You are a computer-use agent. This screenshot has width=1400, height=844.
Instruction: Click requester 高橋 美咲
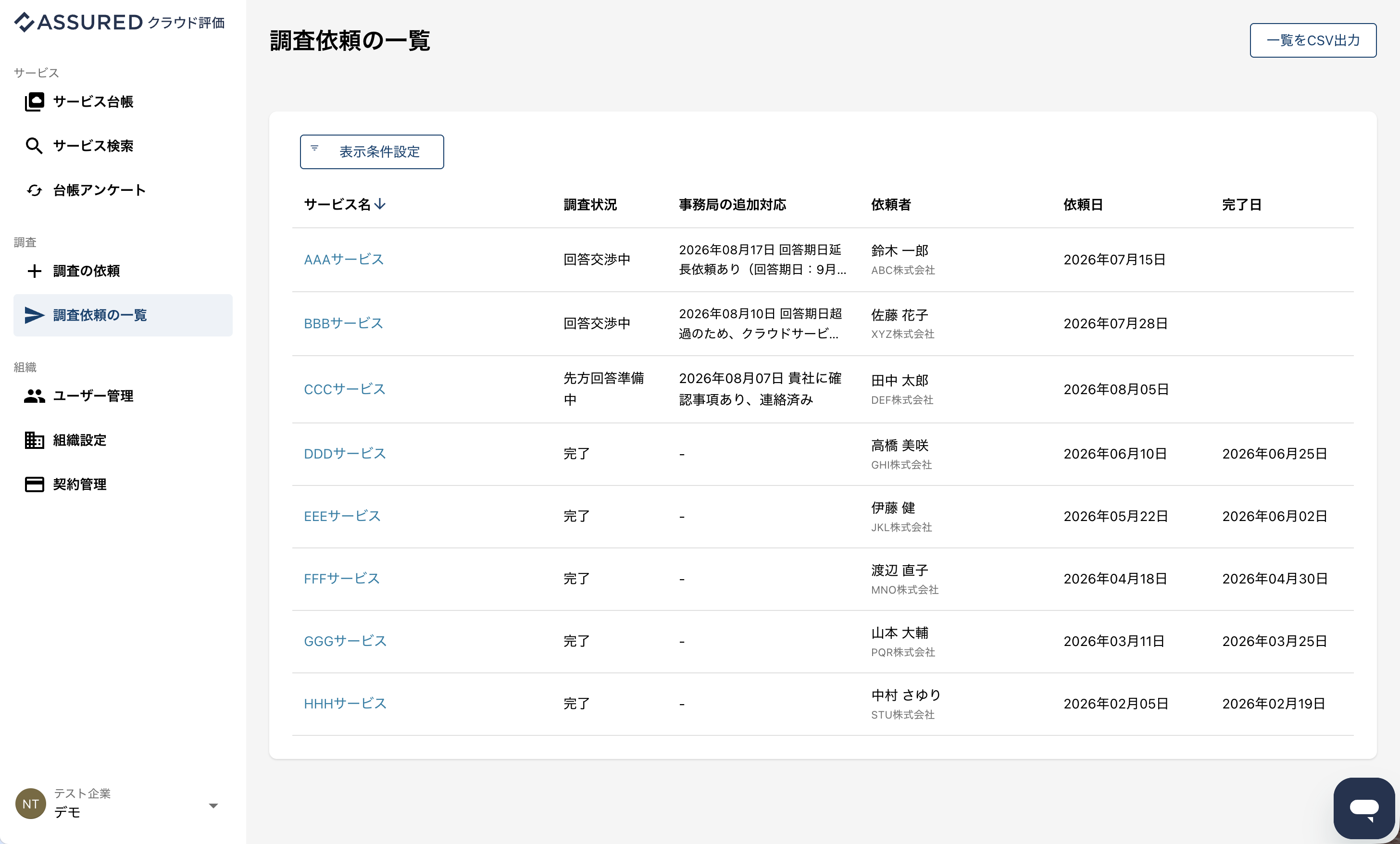click(x=900, y=445)
